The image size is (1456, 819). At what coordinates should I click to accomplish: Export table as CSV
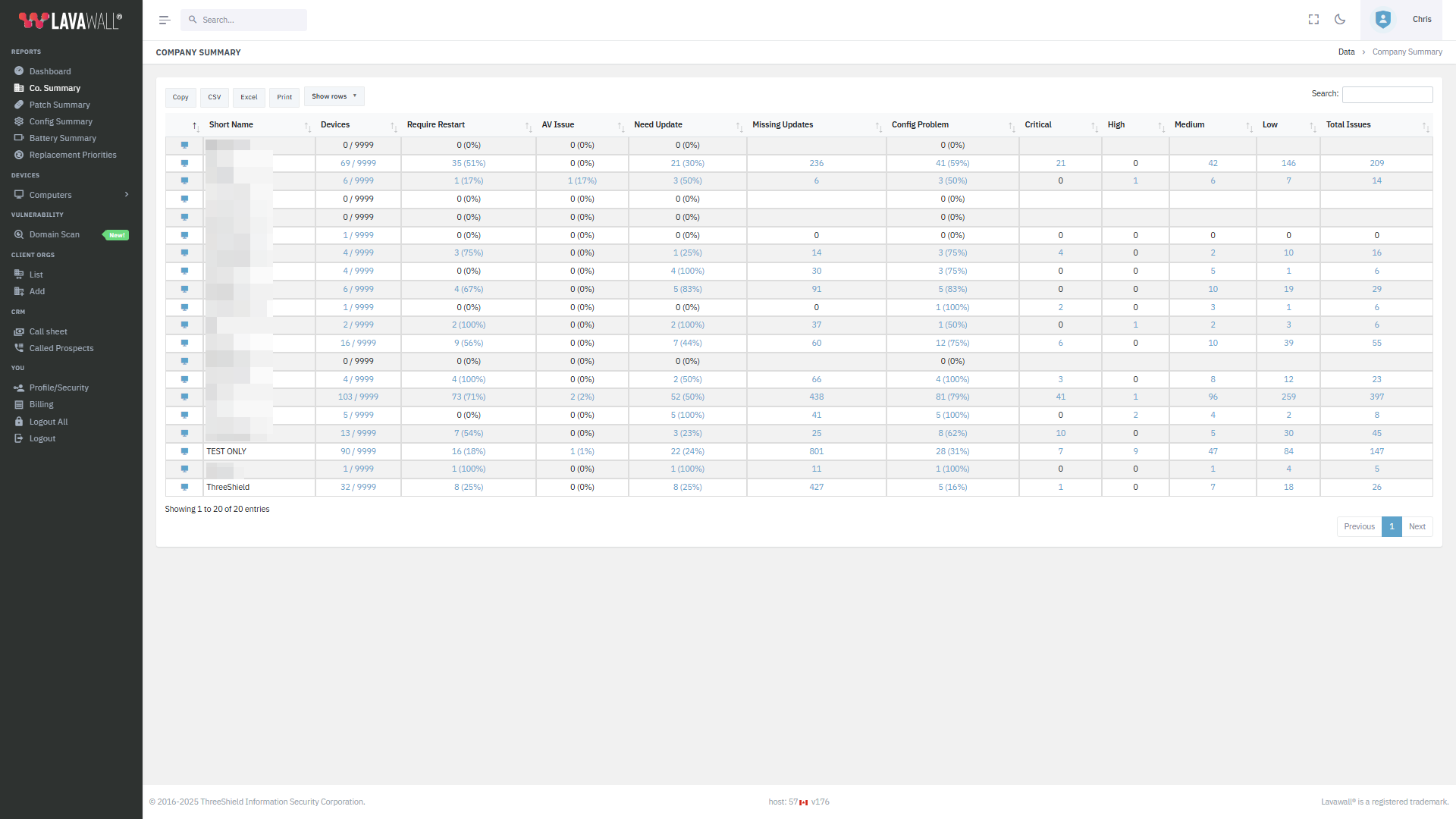215,97
